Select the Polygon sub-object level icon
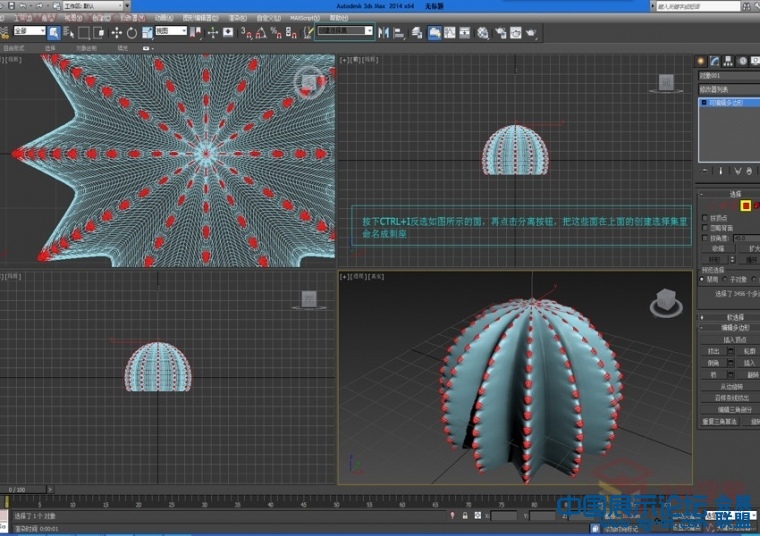The height and width of the screenshot is (536, 760). tap(745, 206)
